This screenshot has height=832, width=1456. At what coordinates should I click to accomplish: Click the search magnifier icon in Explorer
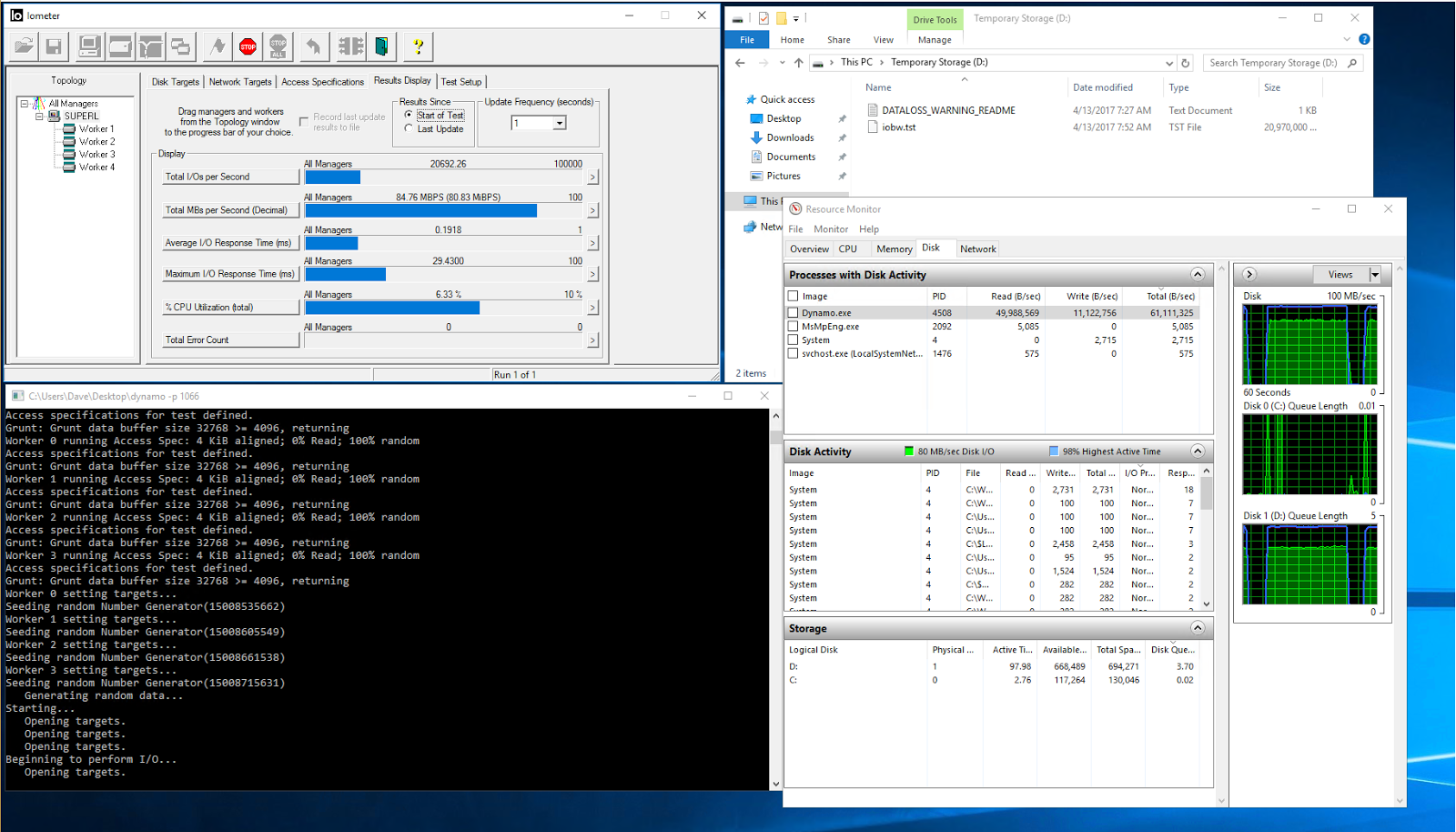(1352, 63)
